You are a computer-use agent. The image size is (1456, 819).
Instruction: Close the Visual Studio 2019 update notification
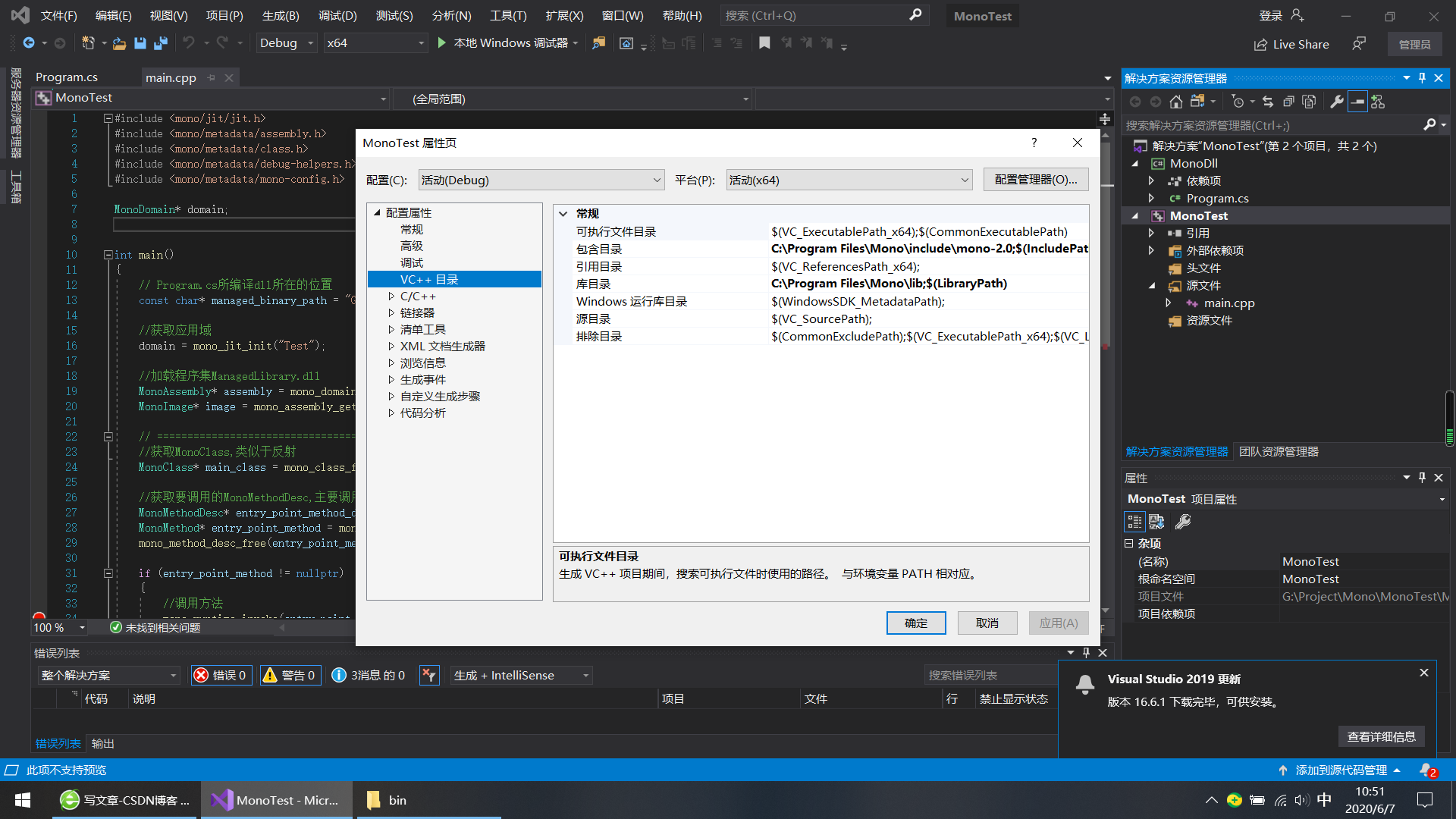(1424, 673)
